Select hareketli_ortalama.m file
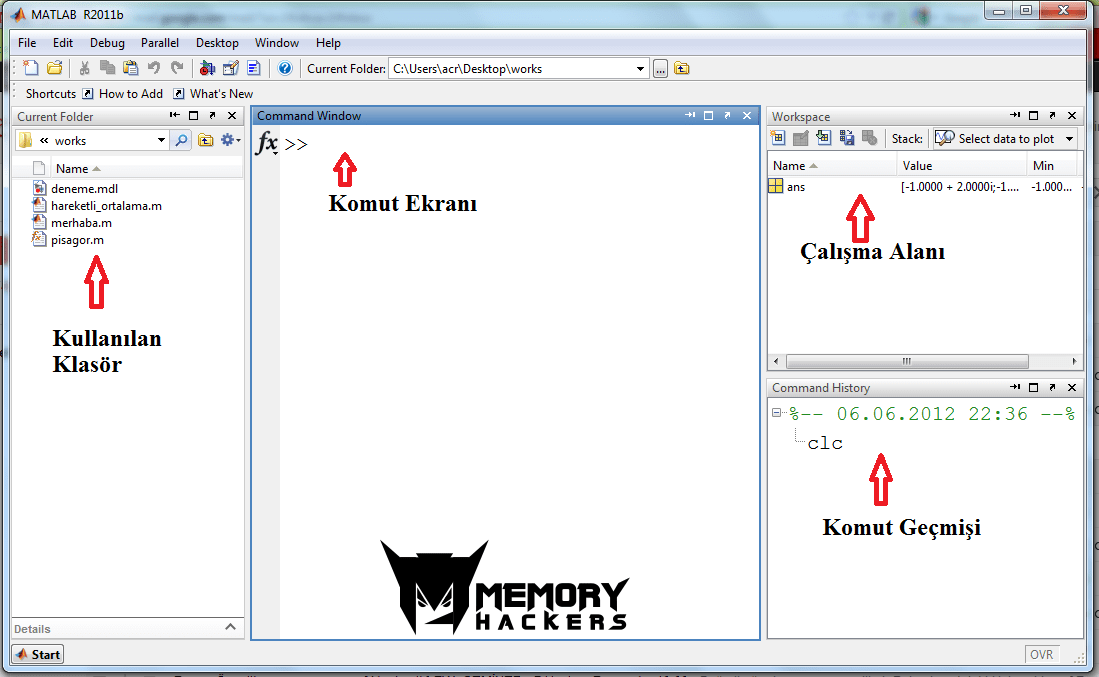Screen dimensions: 1099x677 point(106,205)
